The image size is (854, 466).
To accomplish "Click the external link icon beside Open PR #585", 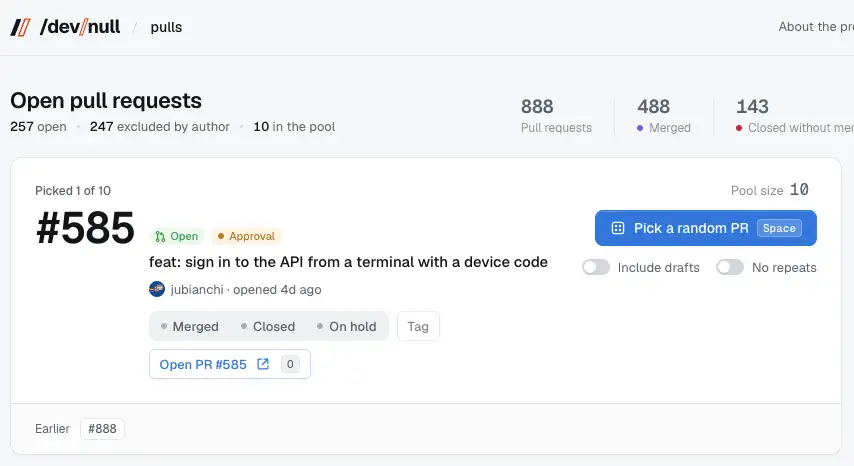I will click(263, 364).
